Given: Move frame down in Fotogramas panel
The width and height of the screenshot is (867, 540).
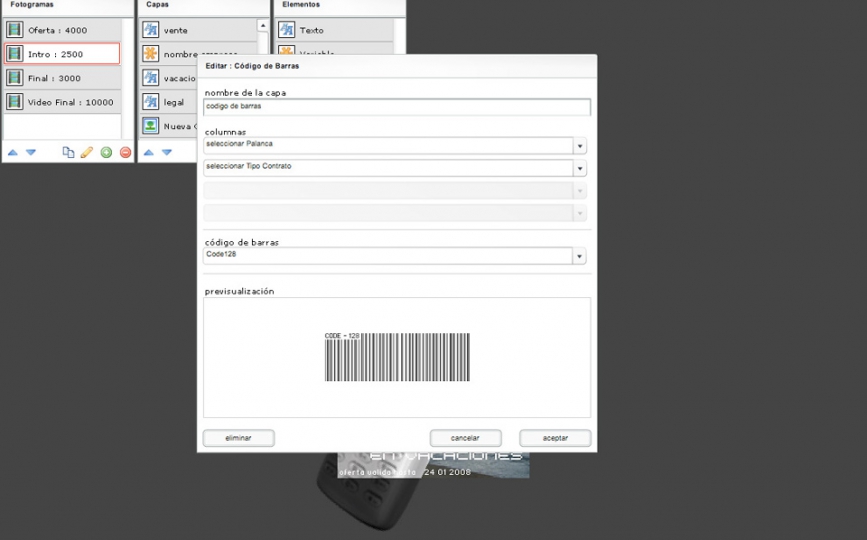Looking at the screenshot, I should pos(31,153).
